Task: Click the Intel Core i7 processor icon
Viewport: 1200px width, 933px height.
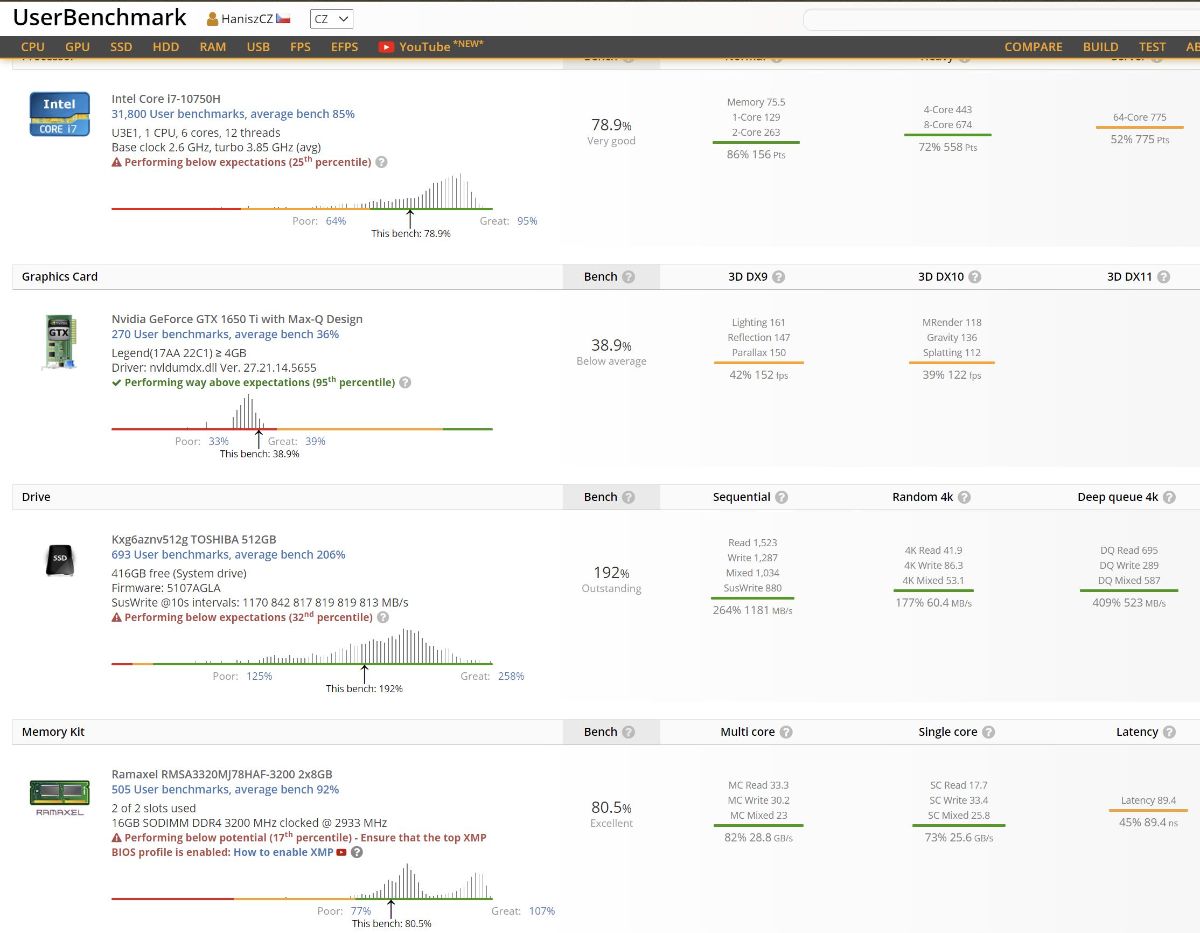Action: tap(58, 113)
